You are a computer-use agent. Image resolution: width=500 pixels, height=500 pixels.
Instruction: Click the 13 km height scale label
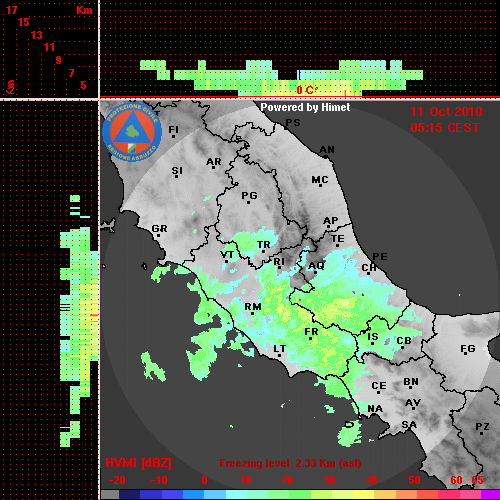(x=37, y=35)
